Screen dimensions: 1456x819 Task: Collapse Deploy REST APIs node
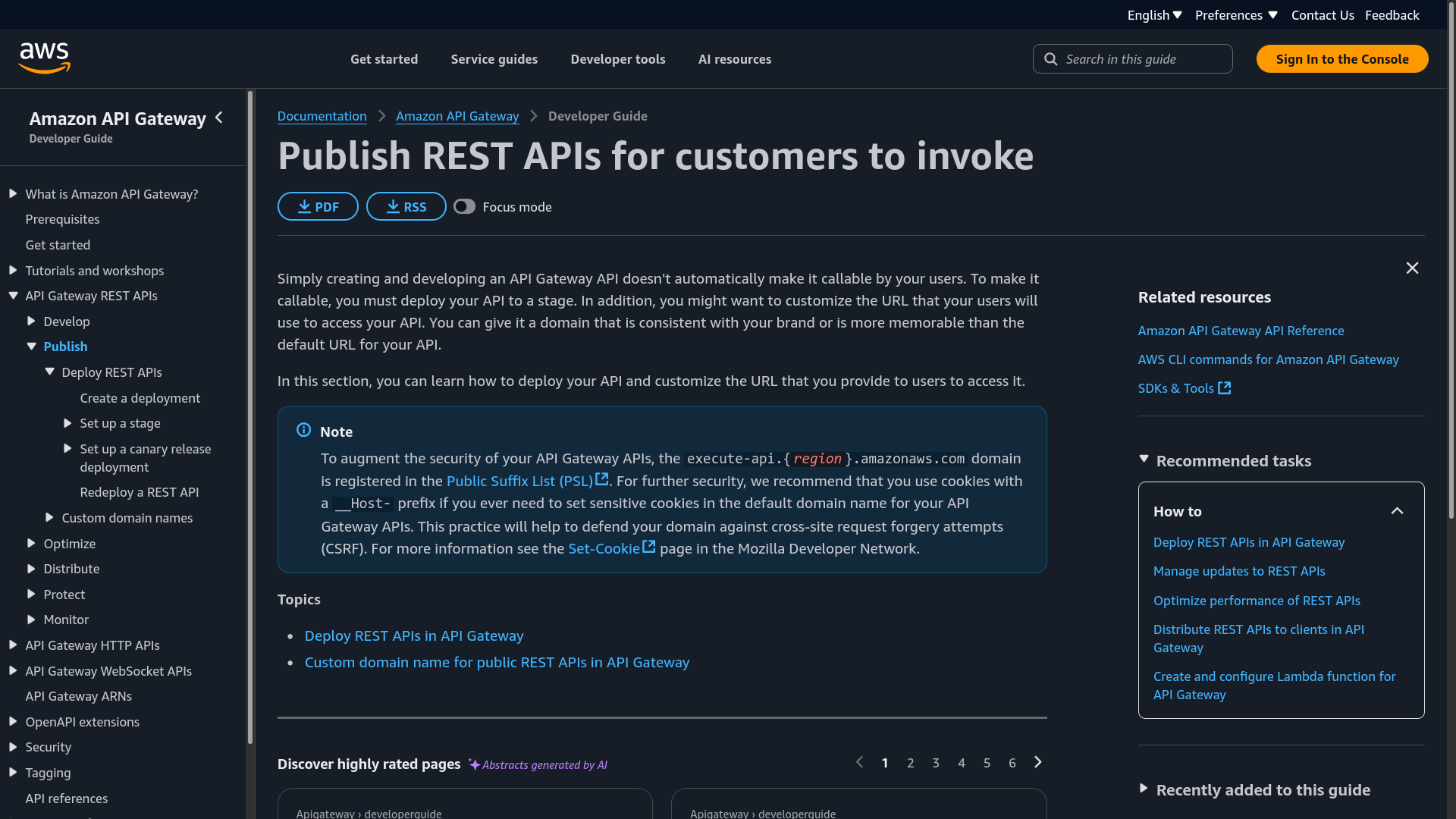[49, 372]
